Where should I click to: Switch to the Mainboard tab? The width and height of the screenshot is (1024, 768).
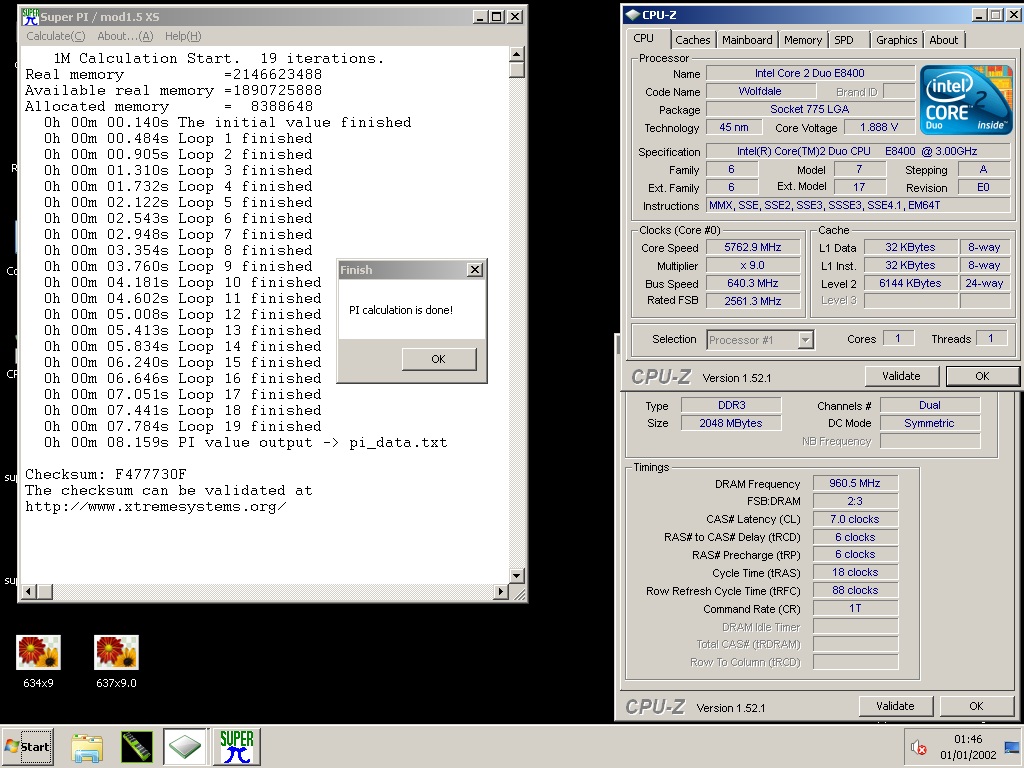(747, 40)
